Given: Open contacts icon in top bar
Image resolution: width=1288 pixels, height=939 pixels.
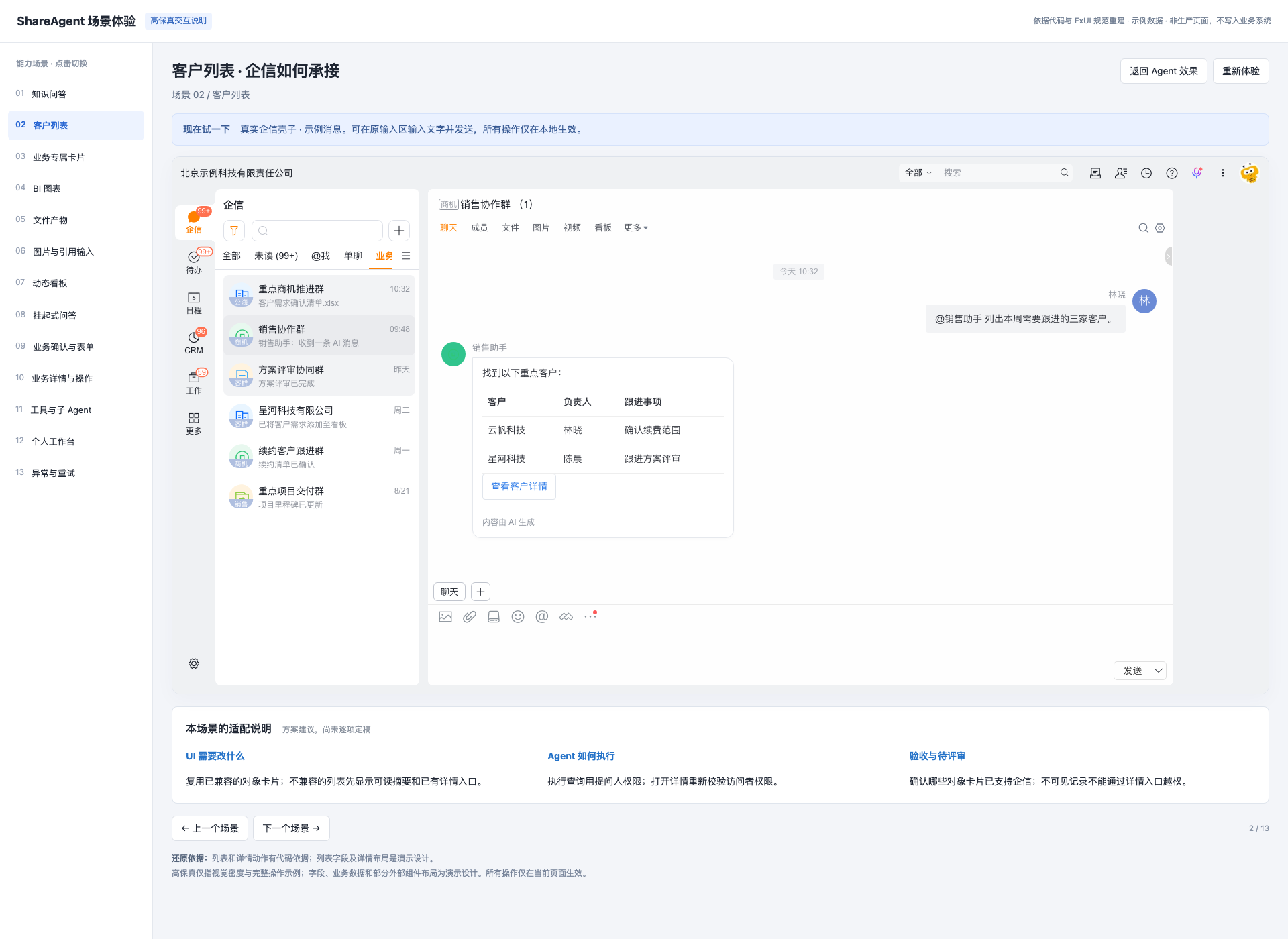Looking at the screenshot, I should pos(1121,173).
